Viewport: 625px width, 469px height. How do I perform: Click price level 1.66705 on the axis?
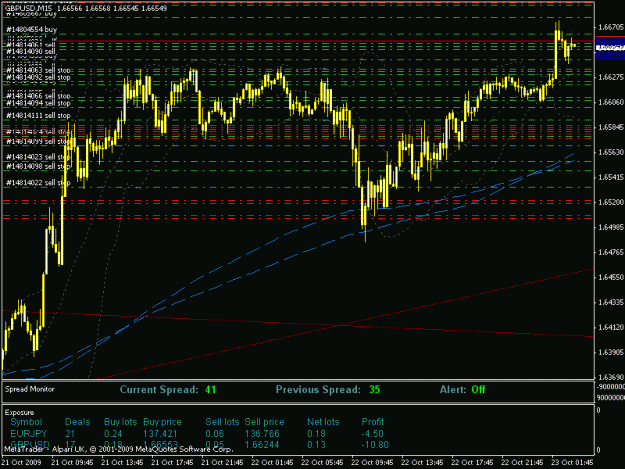(x=611, y=27)
